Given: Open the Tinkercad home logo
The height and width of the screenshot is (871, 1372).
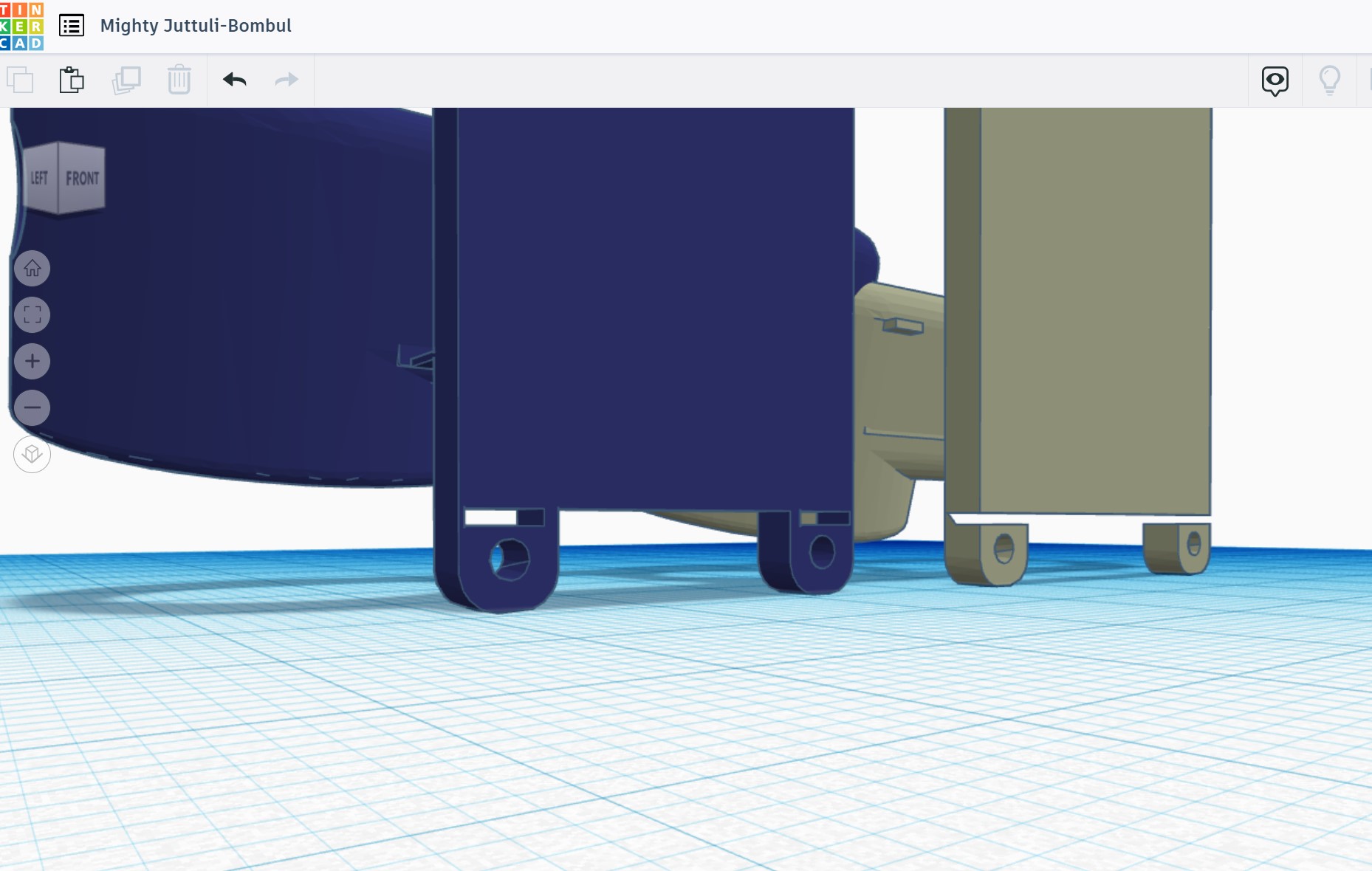Looking at the screenshot, I should tap(22, 26).
